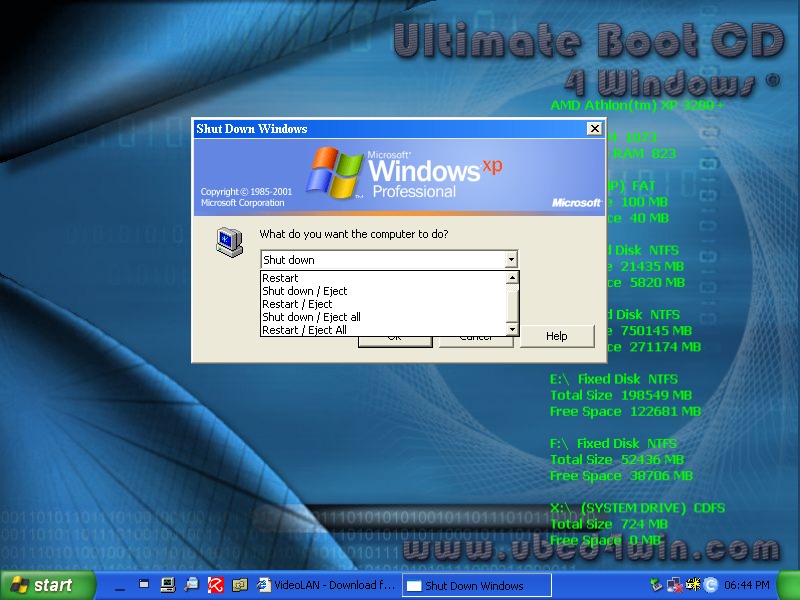Launch the magnifier search icon in Quick Launch

point(191,585)
